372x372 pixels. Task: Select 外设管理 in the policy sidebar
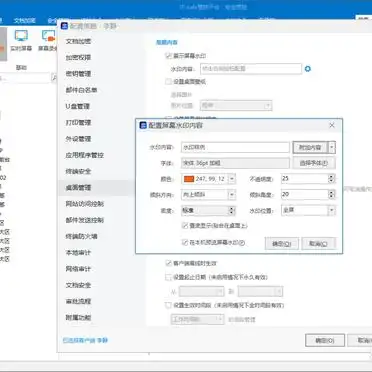coord(78,139)
